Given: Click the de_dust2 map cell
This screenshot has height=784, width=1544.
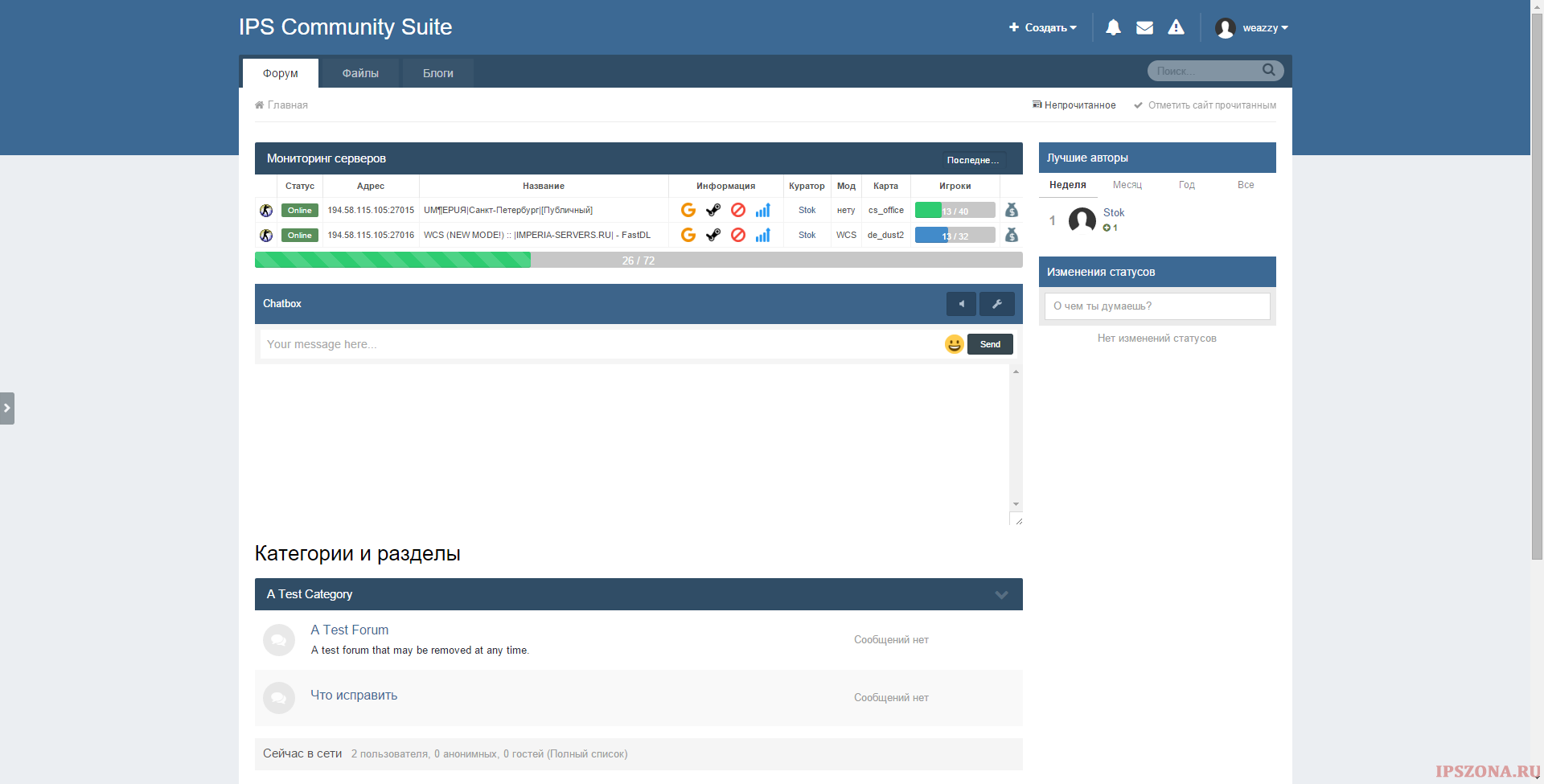Looking at the screenshot, I should coord(885,236).
